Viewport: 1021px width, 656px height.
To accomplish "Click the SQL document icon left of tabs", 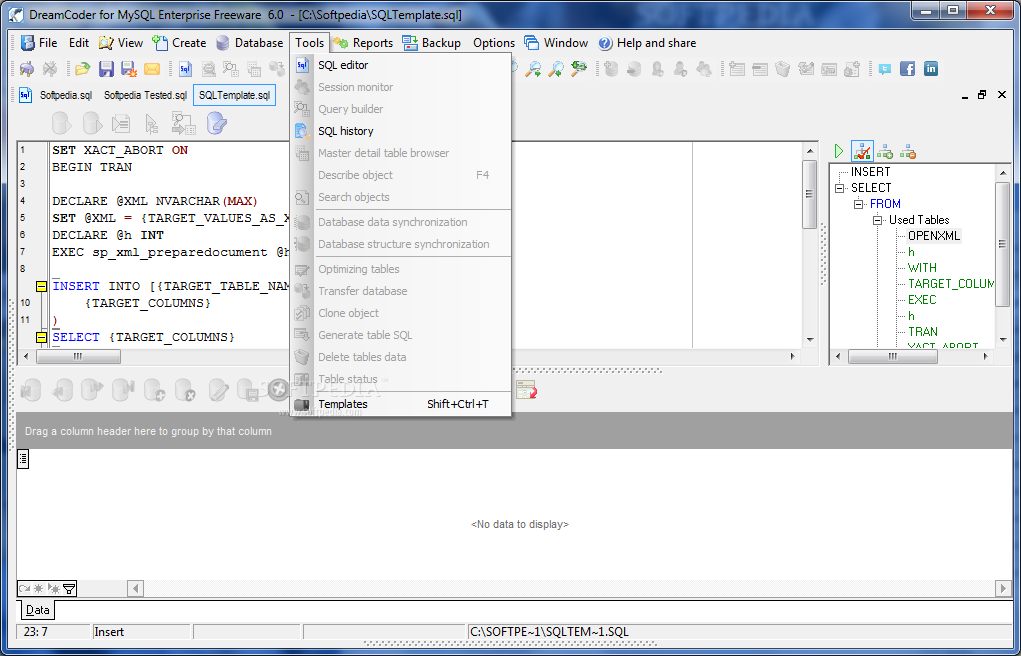I will pyautogui.click(x=25, y=95).
